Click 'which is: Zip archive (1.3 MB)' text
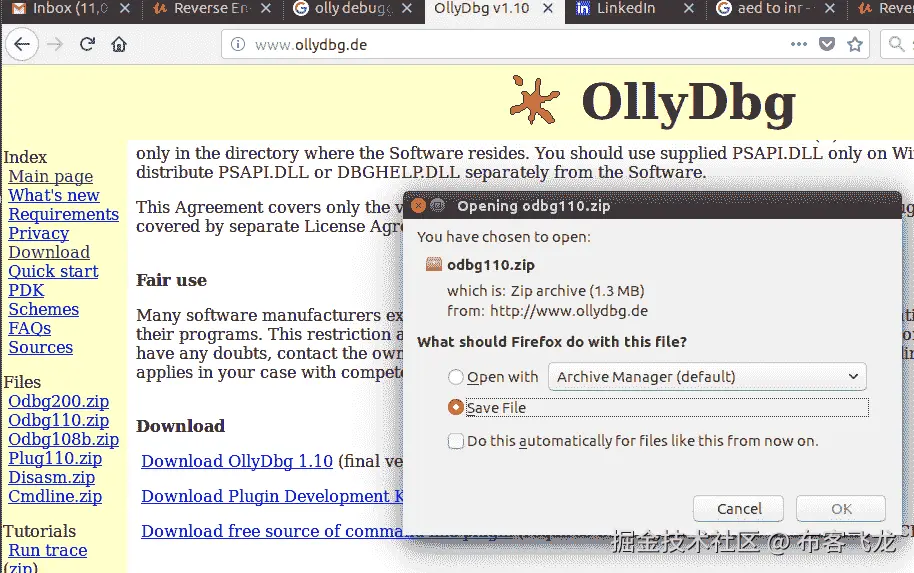 click(546, 291)
